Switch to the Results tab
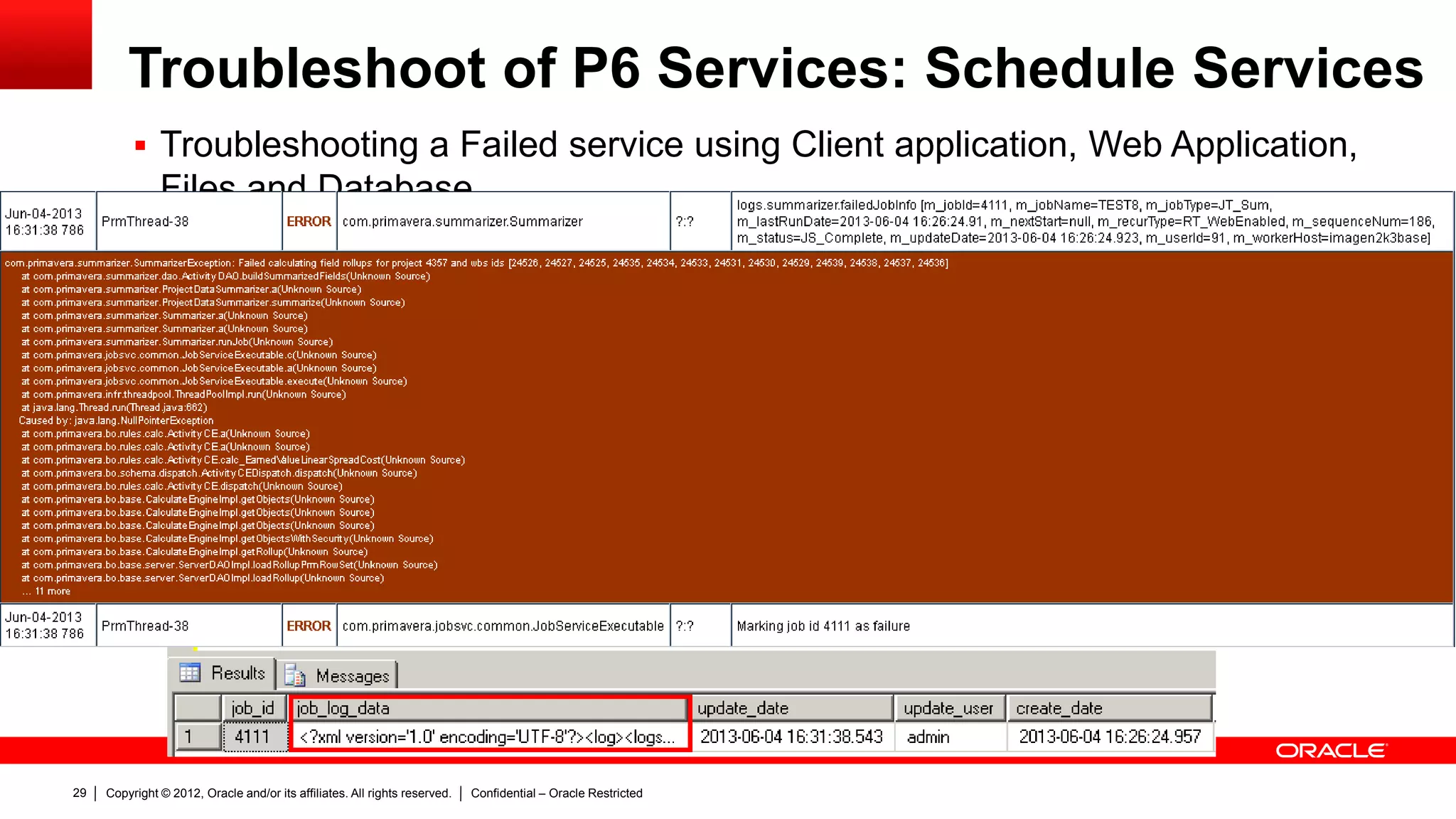This screenshot has height=819, width=1456. point(223,673)
